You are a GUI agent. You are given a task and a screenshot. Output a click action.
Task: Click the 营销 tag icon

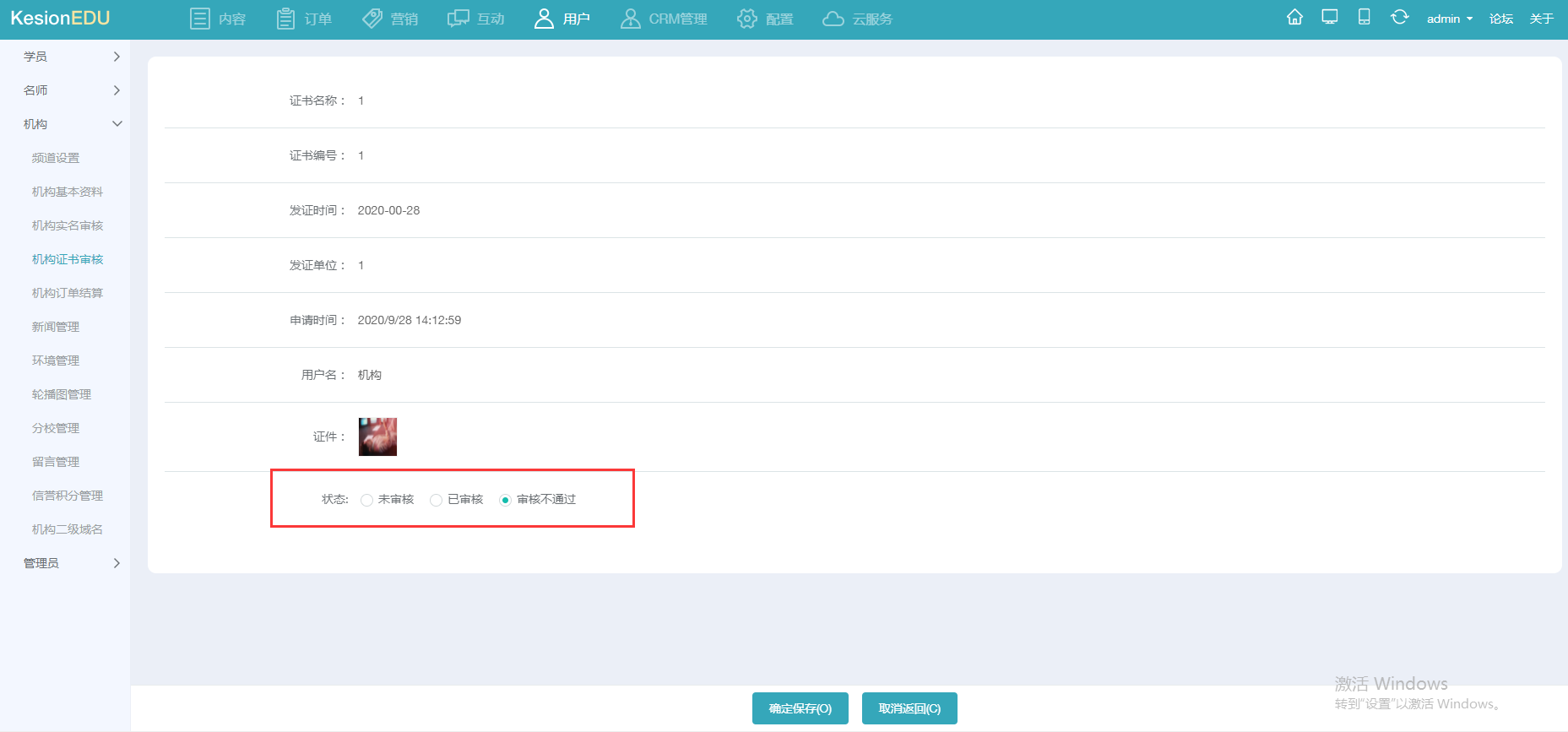pos(372,19)
